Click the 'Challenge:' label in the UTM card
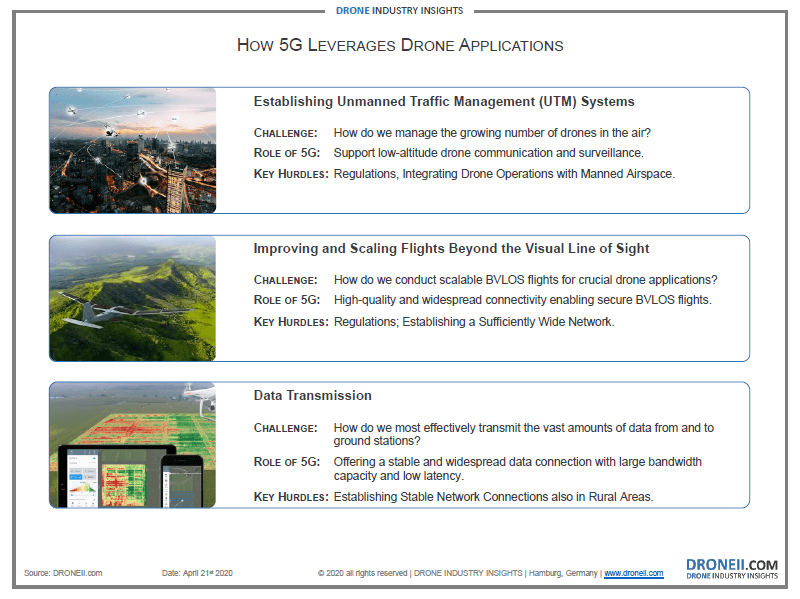Image resolution: width=800 pixels, height=599 pixels. tap(285, 133)
